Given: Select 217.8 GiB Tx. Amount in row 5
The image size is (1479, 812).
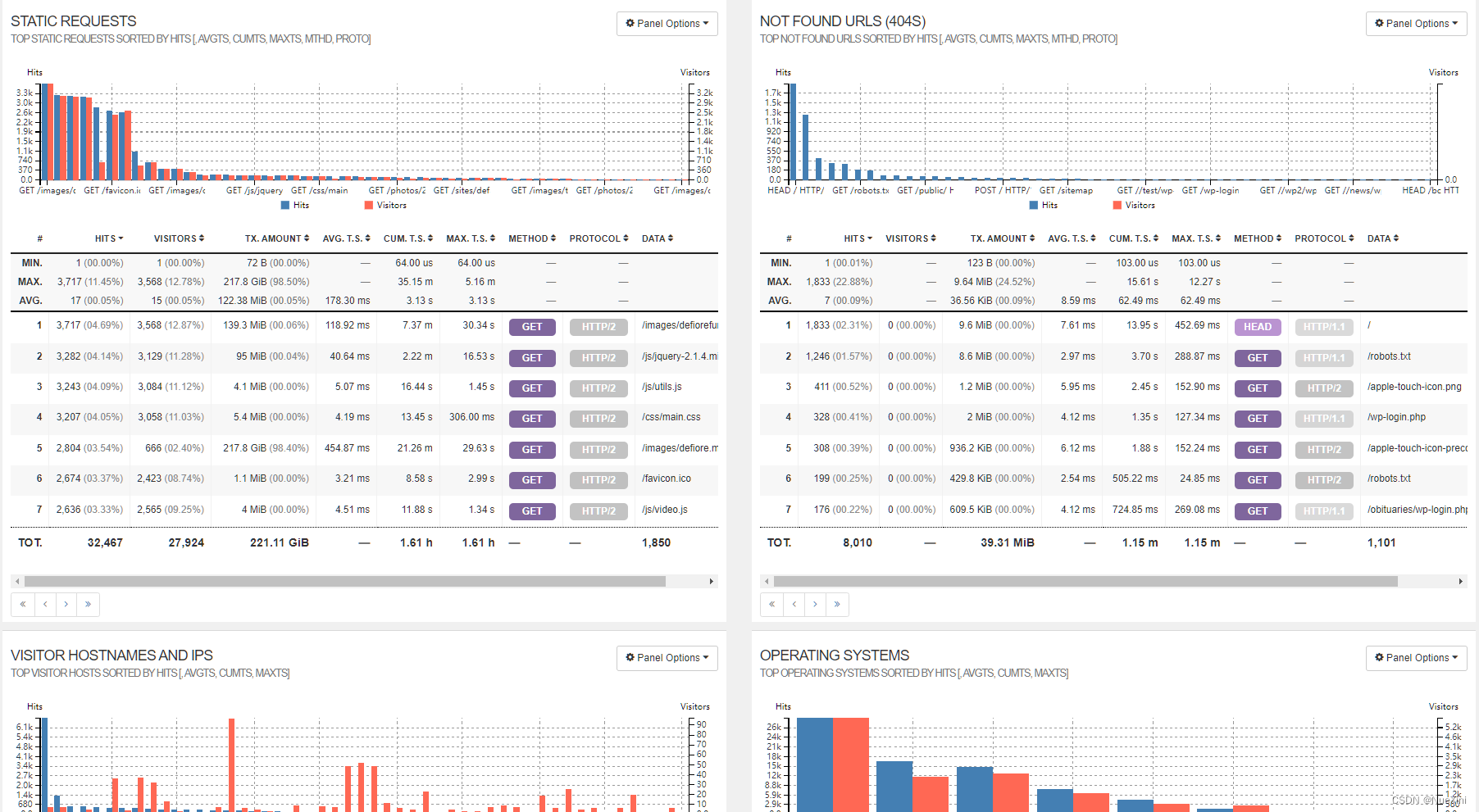Looking at the screenshot, I should click(266, 448).
